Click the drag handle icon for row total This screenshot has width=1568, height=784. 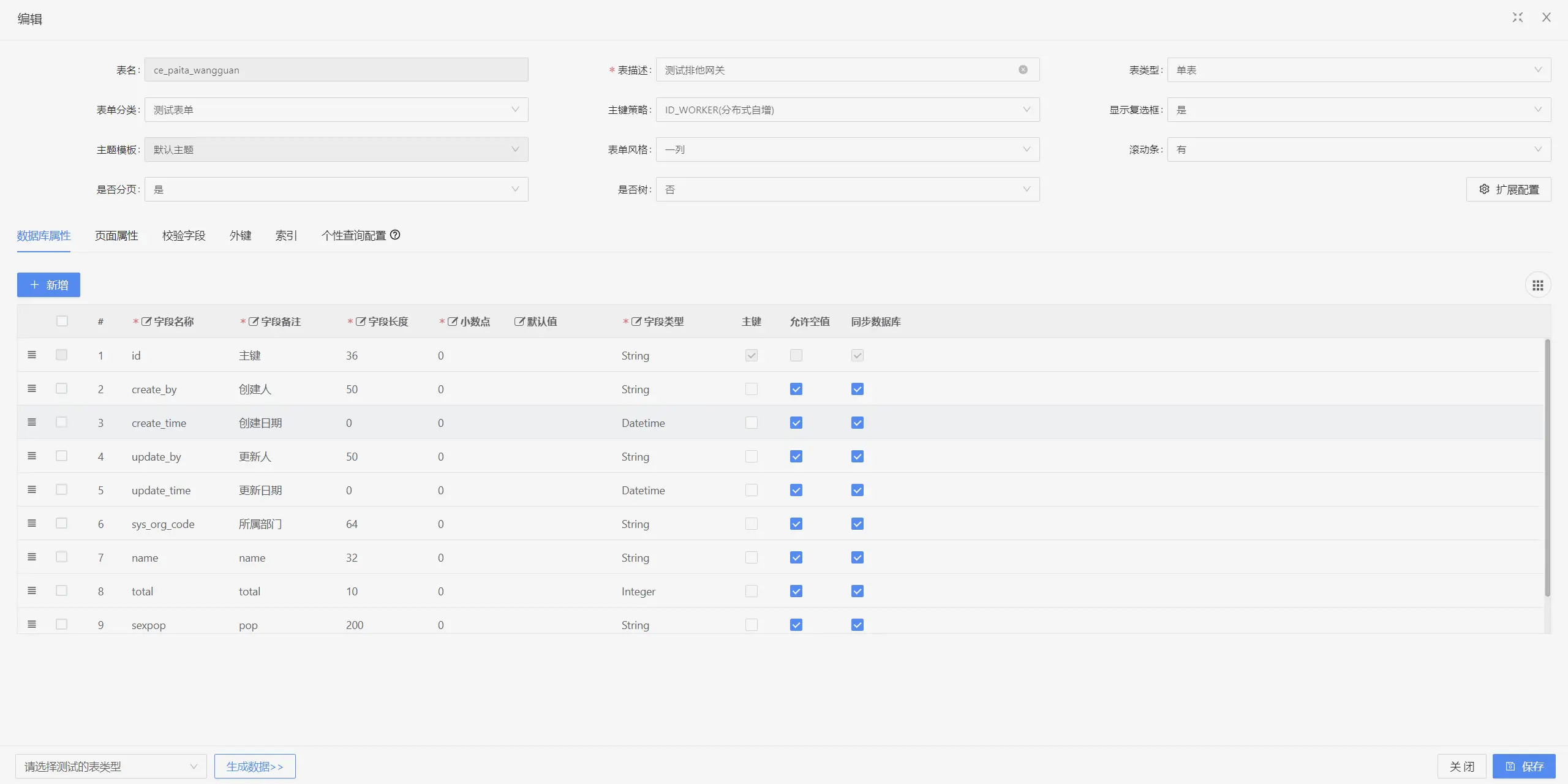(32, 590)
